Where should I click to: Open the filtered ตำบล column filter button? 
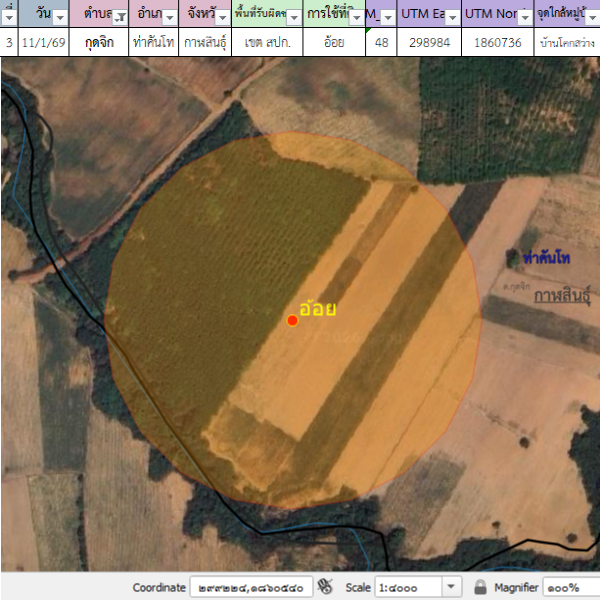[x=121, y=17]
